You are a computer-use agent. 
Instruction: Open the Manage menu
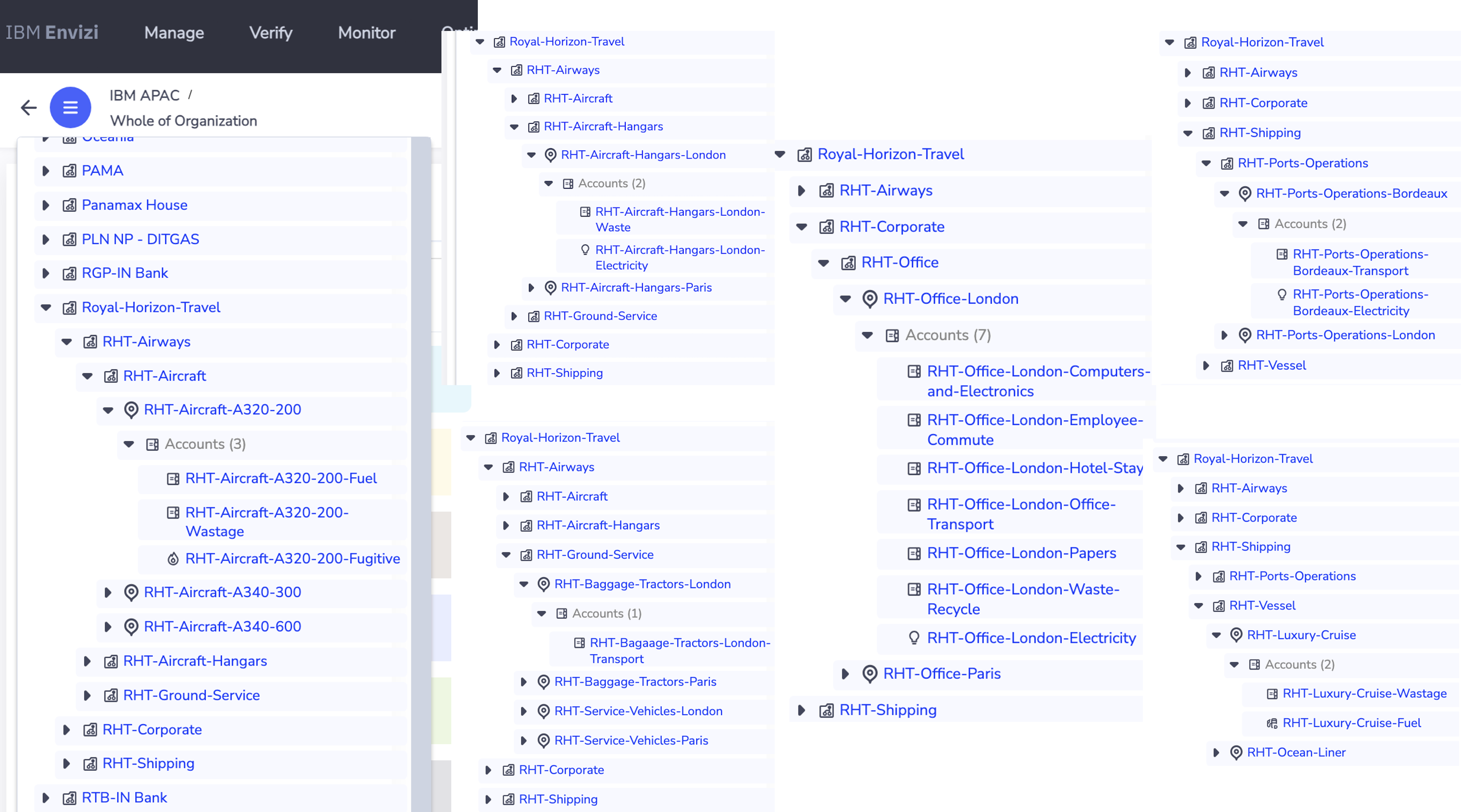click(174, 33)
